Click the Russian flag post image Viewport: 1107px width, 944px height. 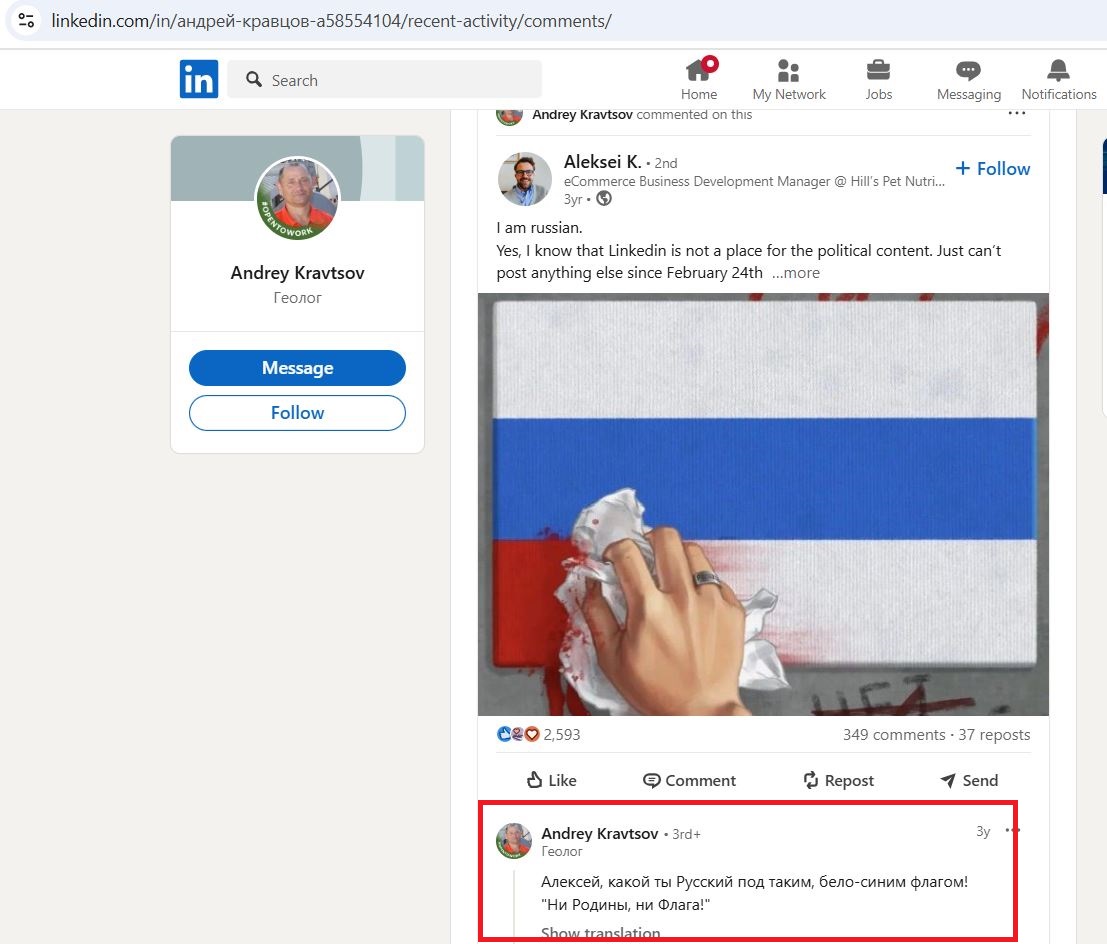[763, 504]
